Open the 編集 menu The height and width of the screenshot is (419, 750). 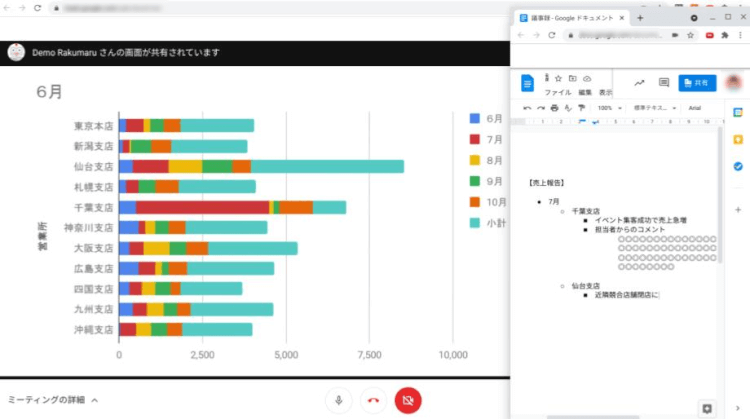[585, 92]
